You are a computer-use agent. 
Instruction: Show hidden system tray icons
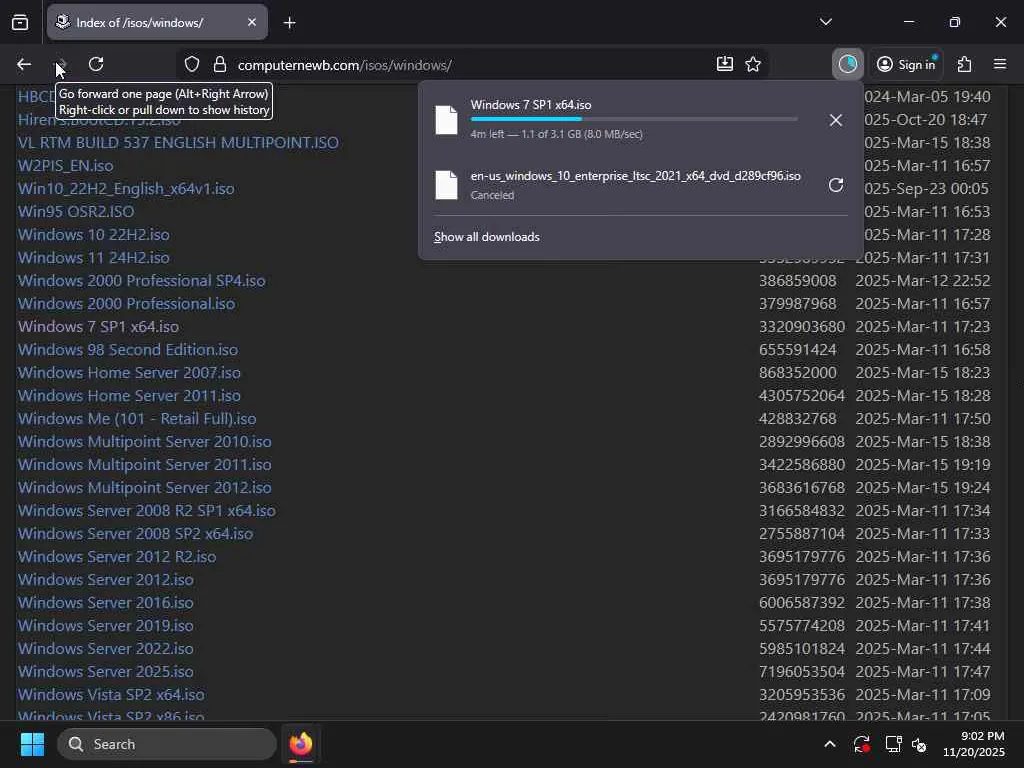pyautogui.click(x=829, y=744)
